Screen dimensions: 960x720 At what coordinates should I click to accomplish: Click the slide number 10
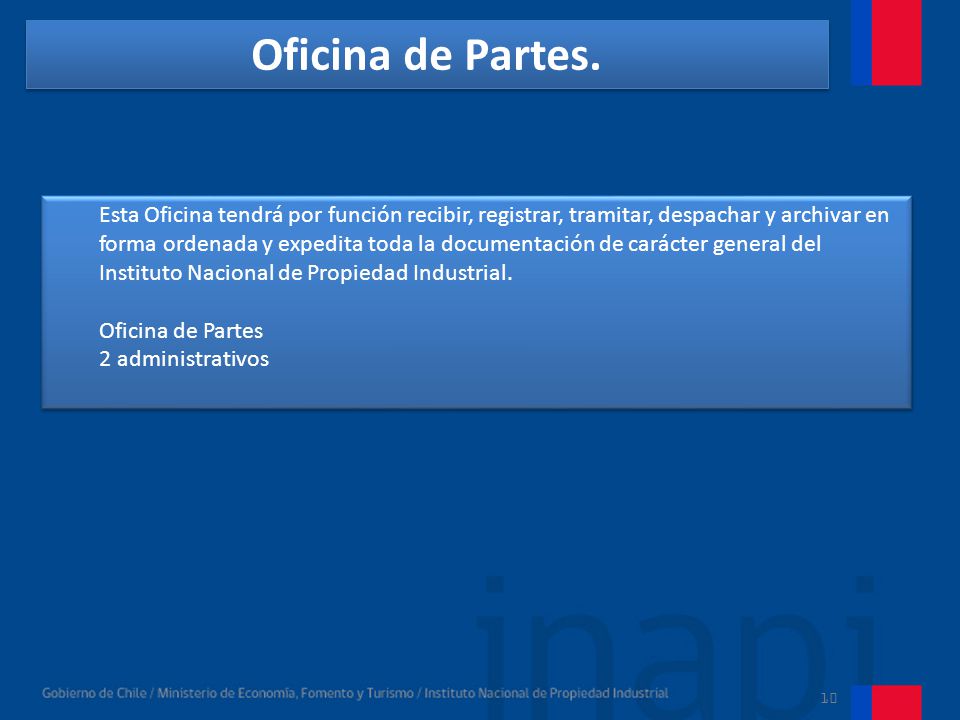tap(828, 697)
